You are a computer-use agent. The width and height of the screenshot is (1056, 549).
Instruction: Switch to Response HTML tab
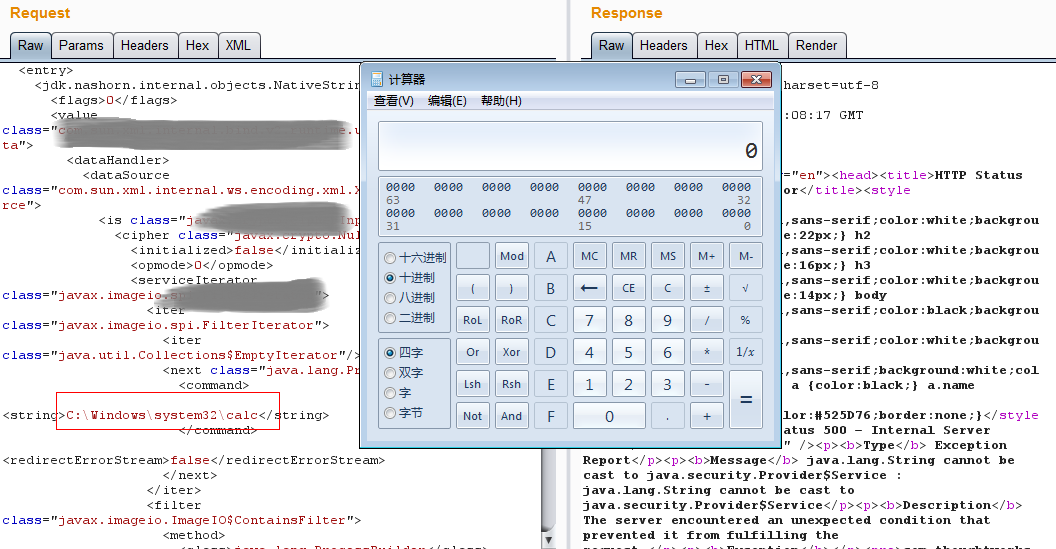(x=762, y=45)
